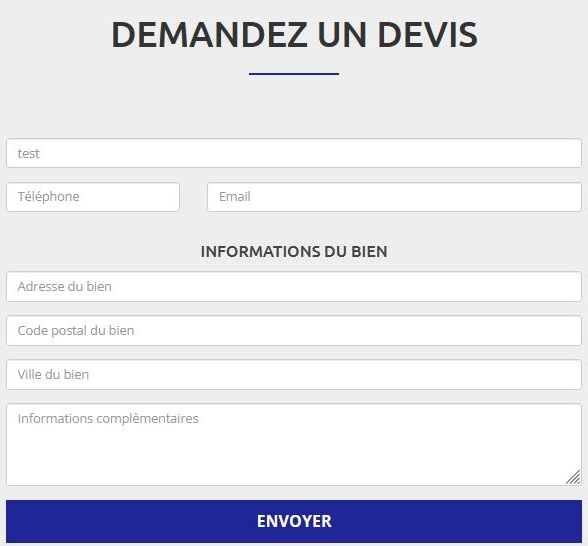This screenshot has height=546, width=588.
Task: Focus the Téléphone input field
Action: pyautogui.click(x=93, y=197)
